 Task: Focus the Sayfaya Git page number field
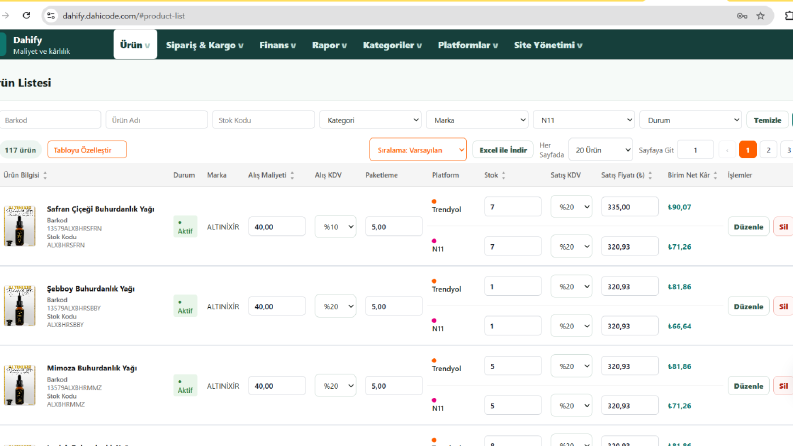pos(695,150)
